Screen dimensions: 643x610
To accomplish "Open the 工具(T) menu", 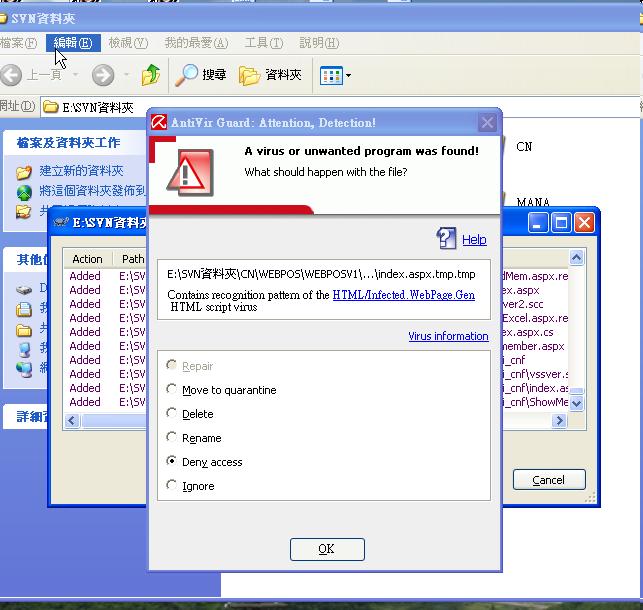I will [263, 43].
